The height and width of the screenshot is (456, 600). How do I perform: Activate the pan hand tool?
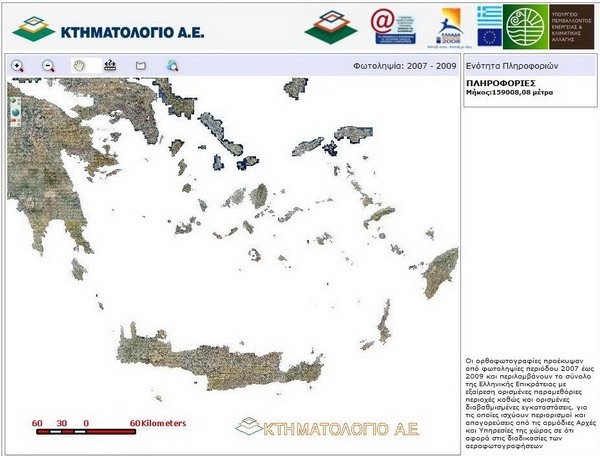point(79,66)
